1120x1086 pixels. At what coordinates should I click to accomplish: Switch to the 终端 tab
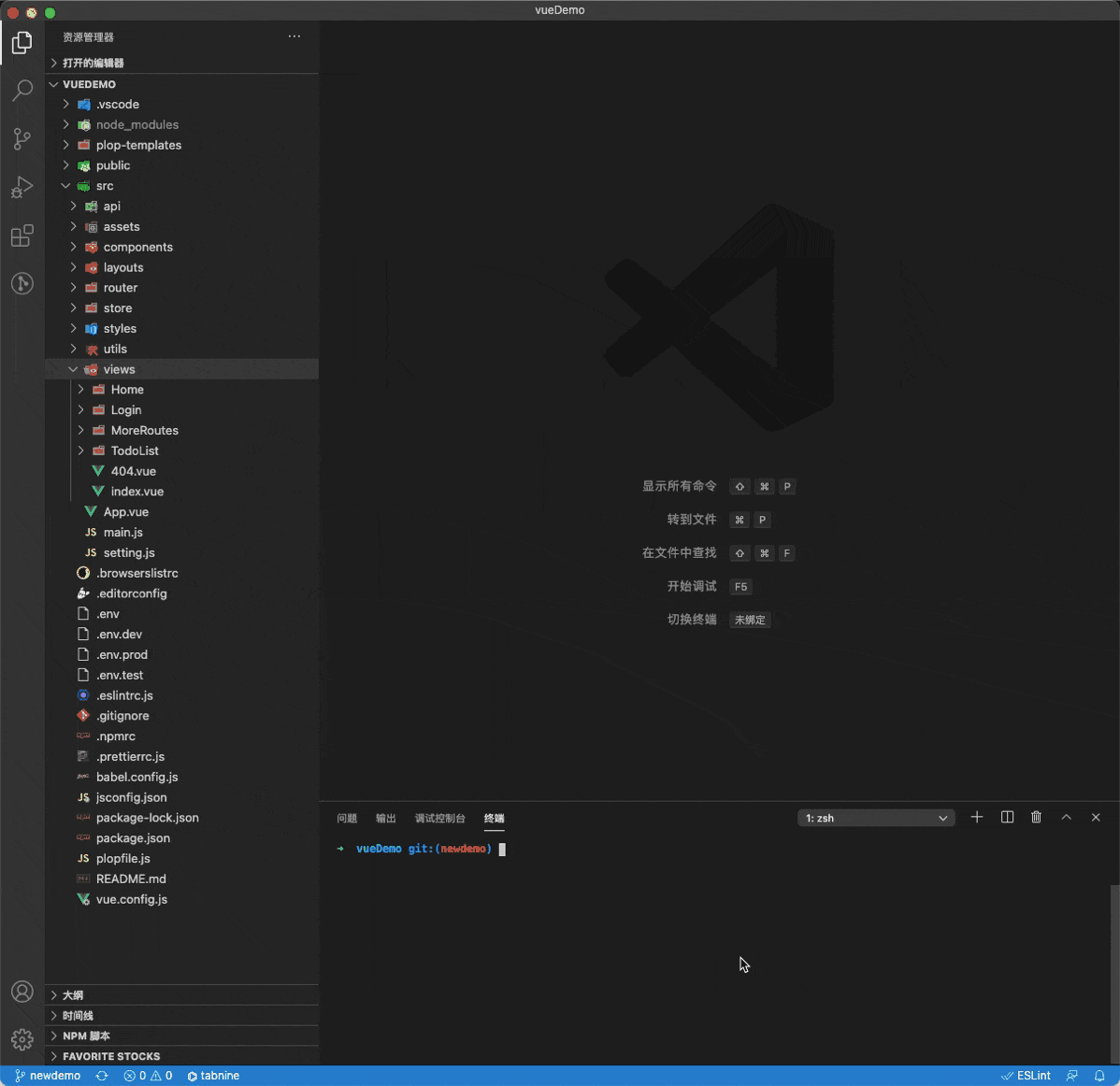(494, 819)
